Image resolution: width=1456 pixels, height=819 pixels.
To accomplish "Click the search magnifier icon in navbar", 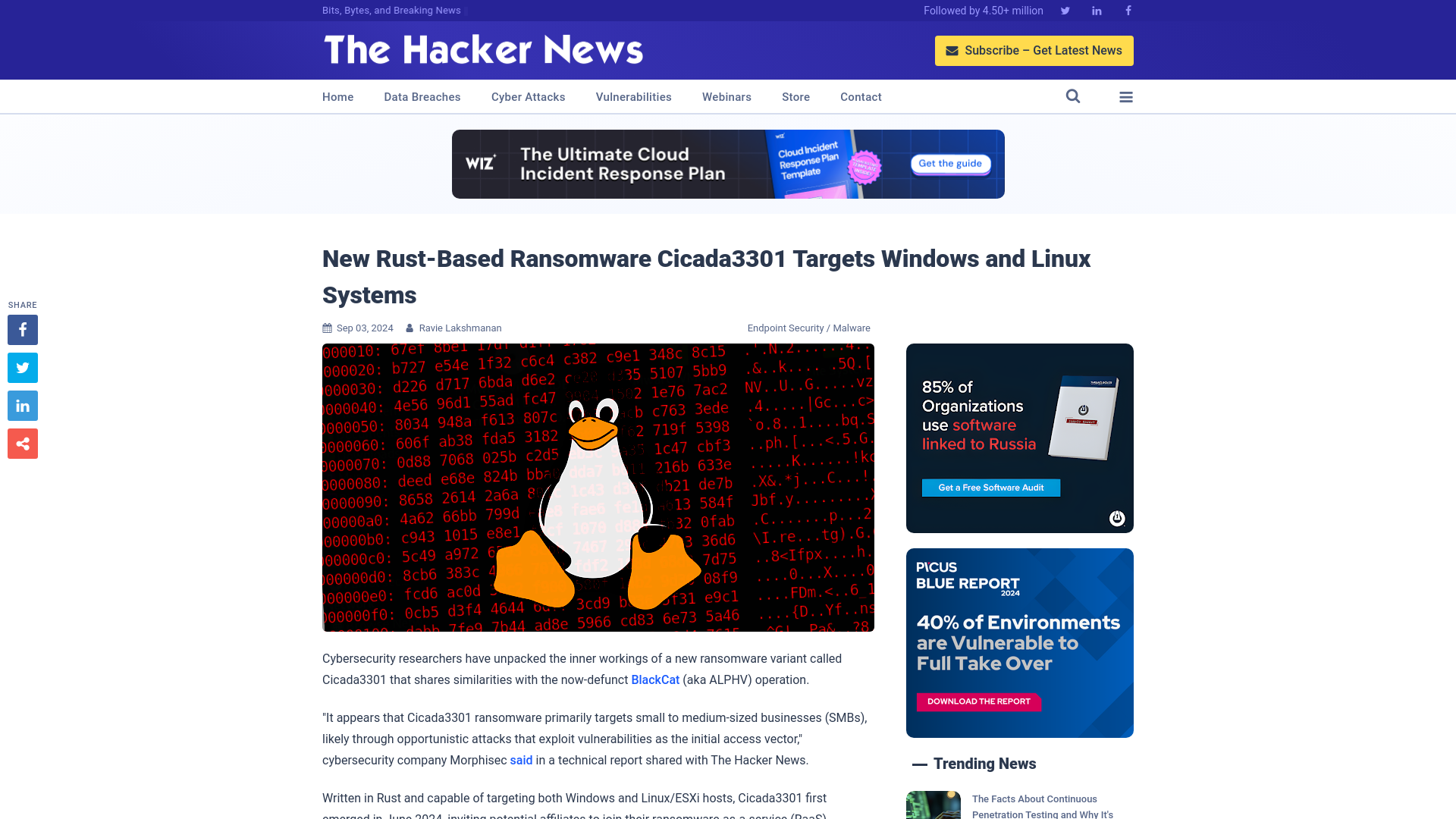I will tap(1072, 96).
